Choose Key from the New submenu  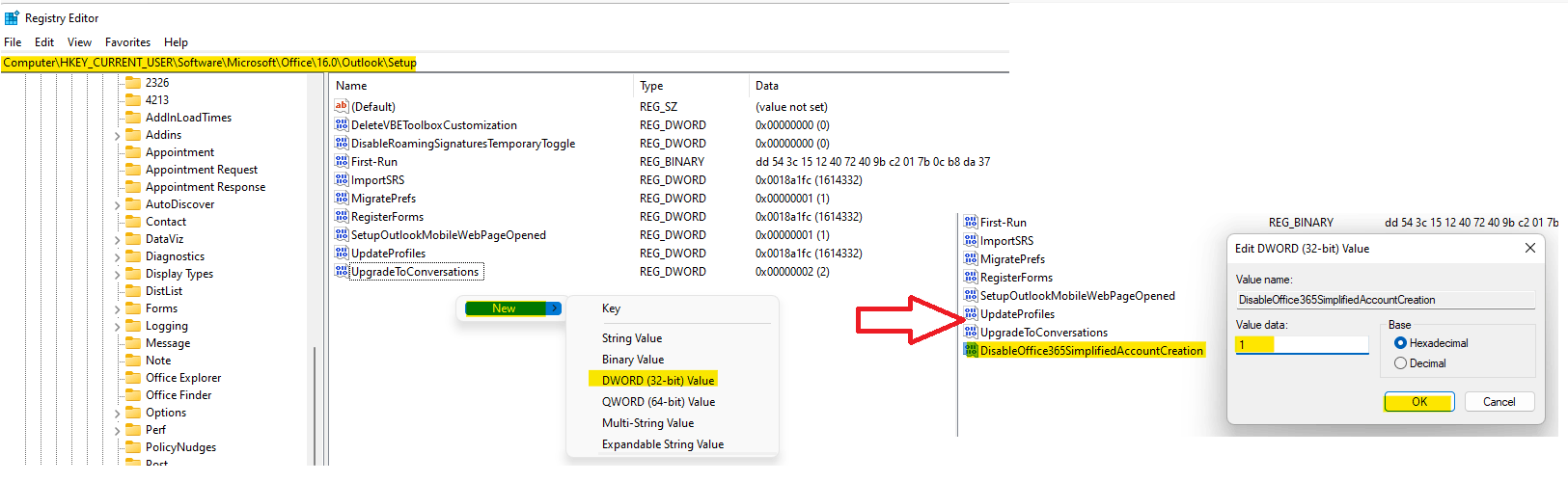612,308
